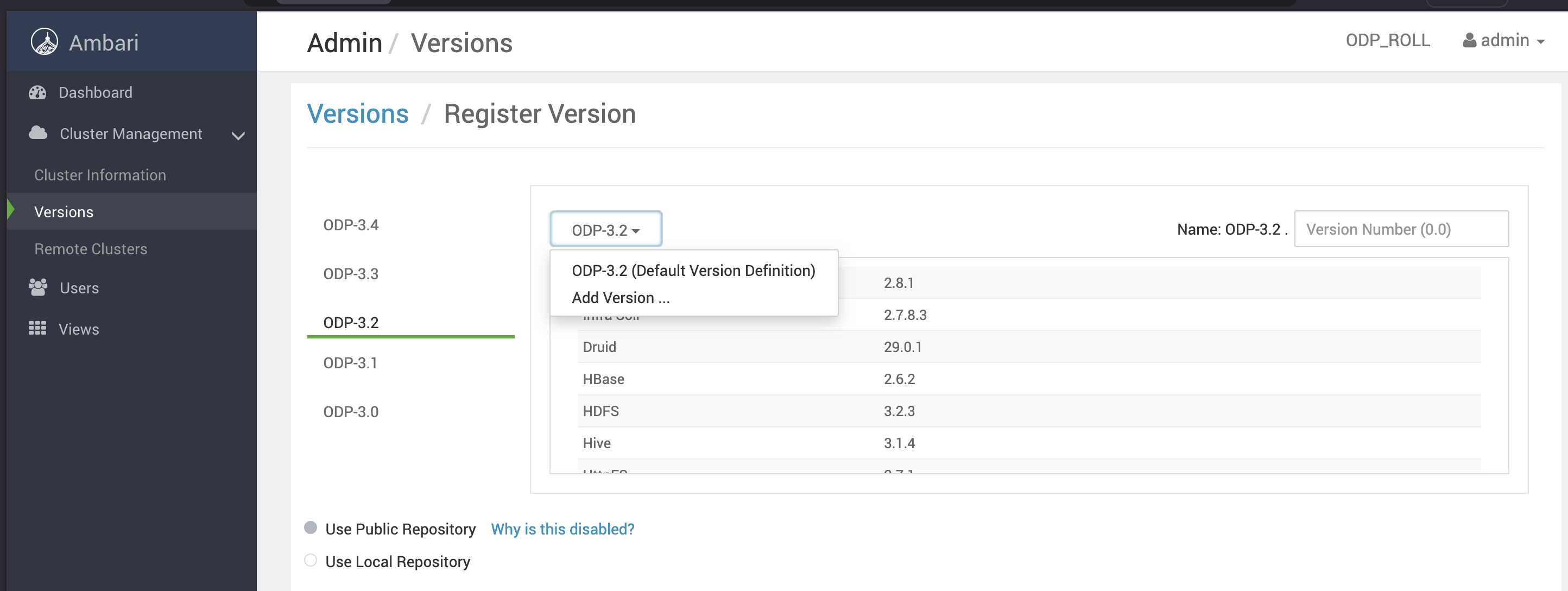Switch to the ODP-3.1 stack tab
Viewport: 1568px width, 591px height.
(x=350, y=363)
